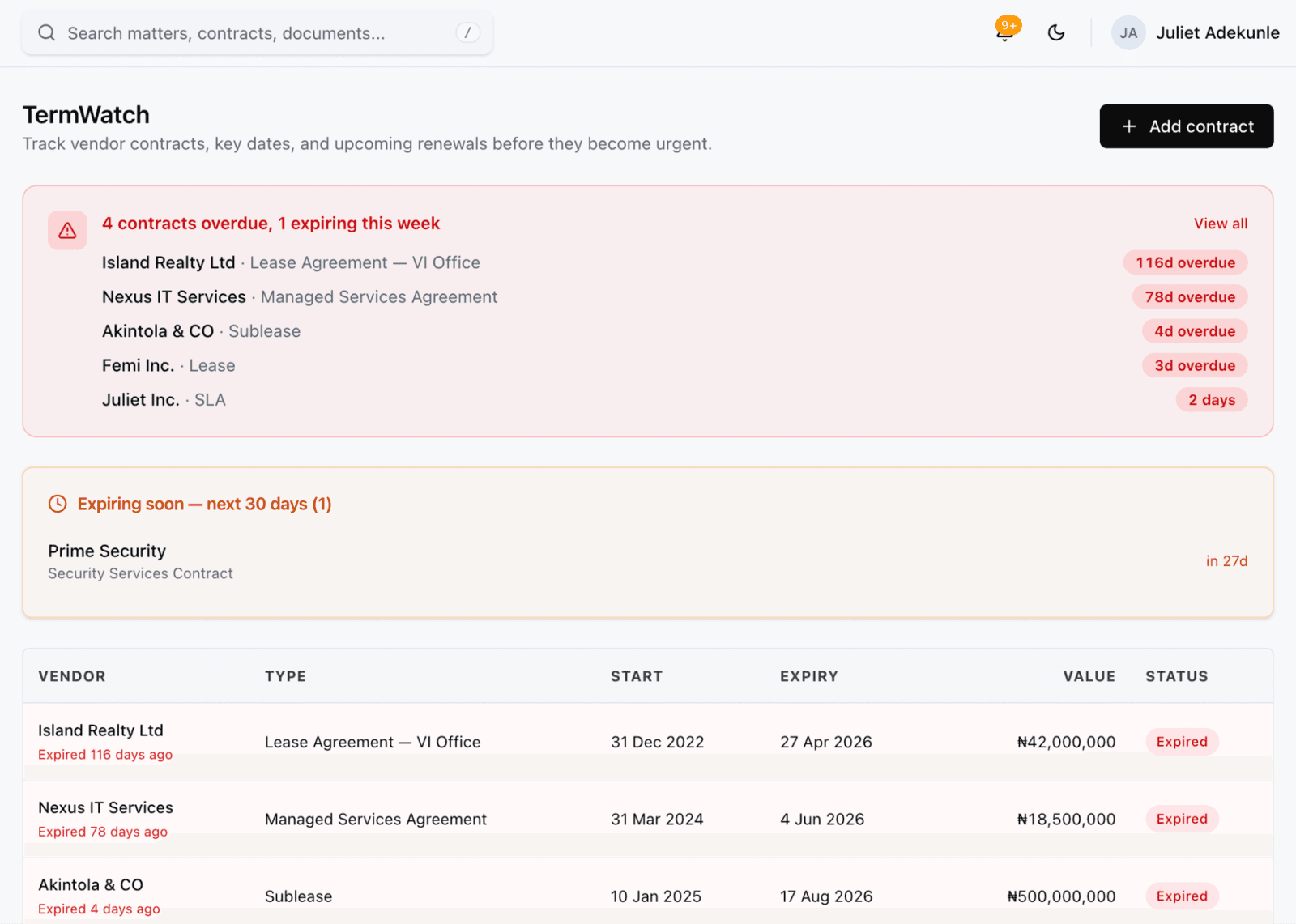The image size is (1296, 924).
Task: Sort by the VALUE column header
Action: coord(1089,676)
